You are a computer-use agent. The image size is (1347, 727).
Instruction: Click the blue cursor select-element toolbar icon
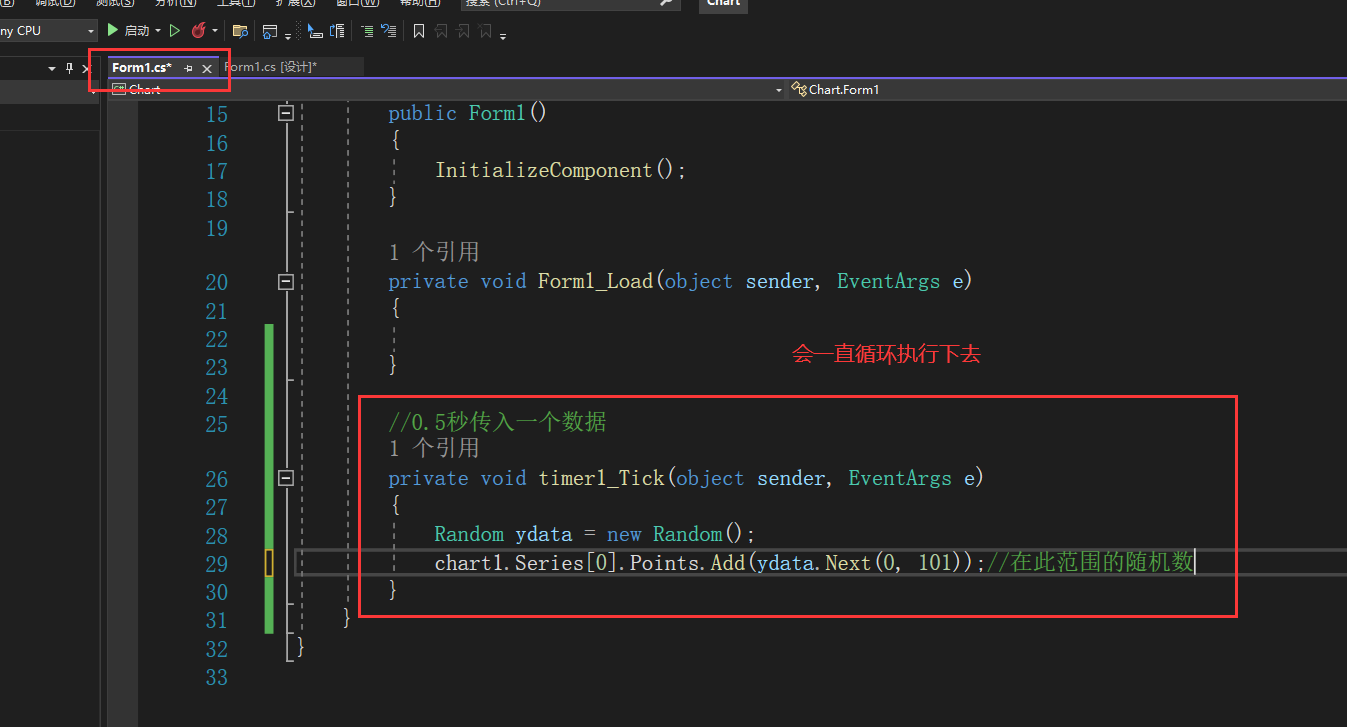315,31
